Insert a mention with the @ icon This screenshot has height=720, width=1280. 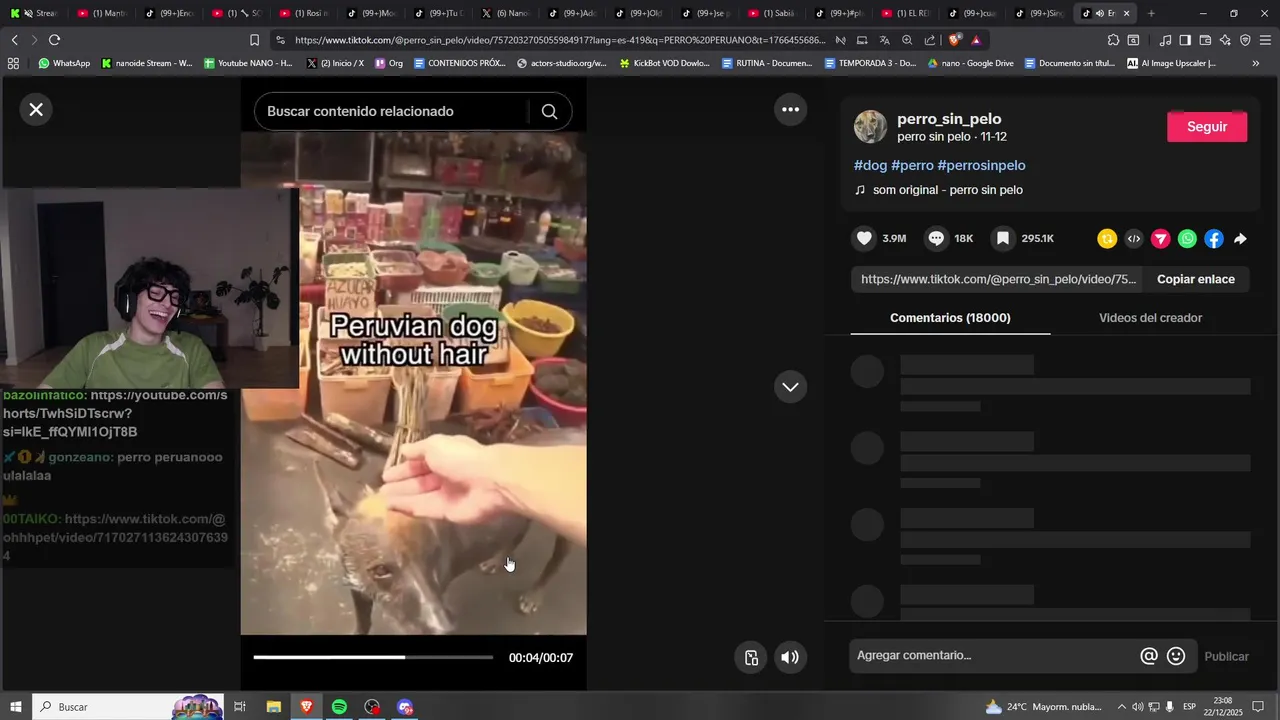click(x=1149, y=656)
